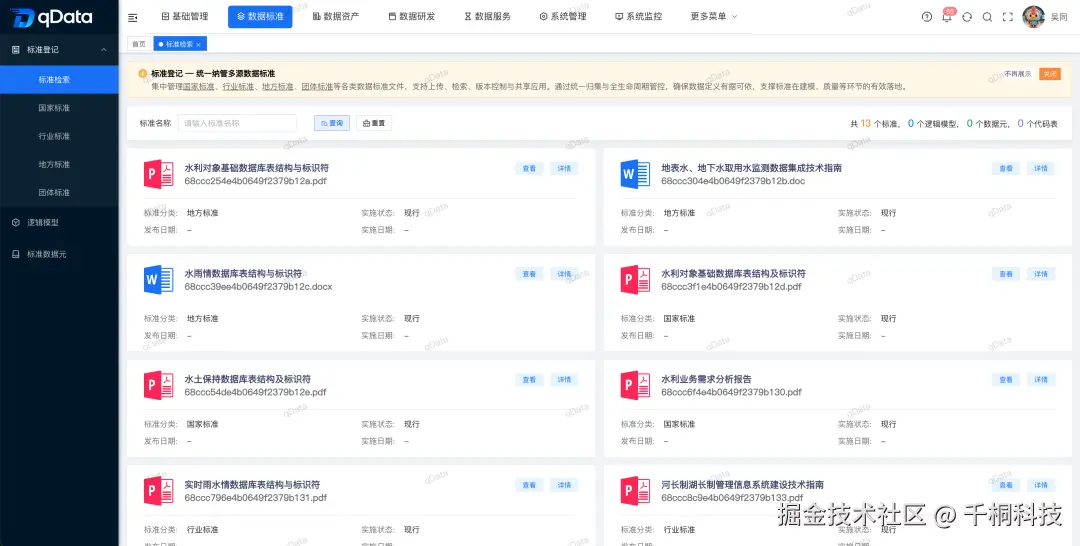This screenshot has height=546, width=1080.
Task: Focus the 标准名称 input field
Action: [237, 123]
